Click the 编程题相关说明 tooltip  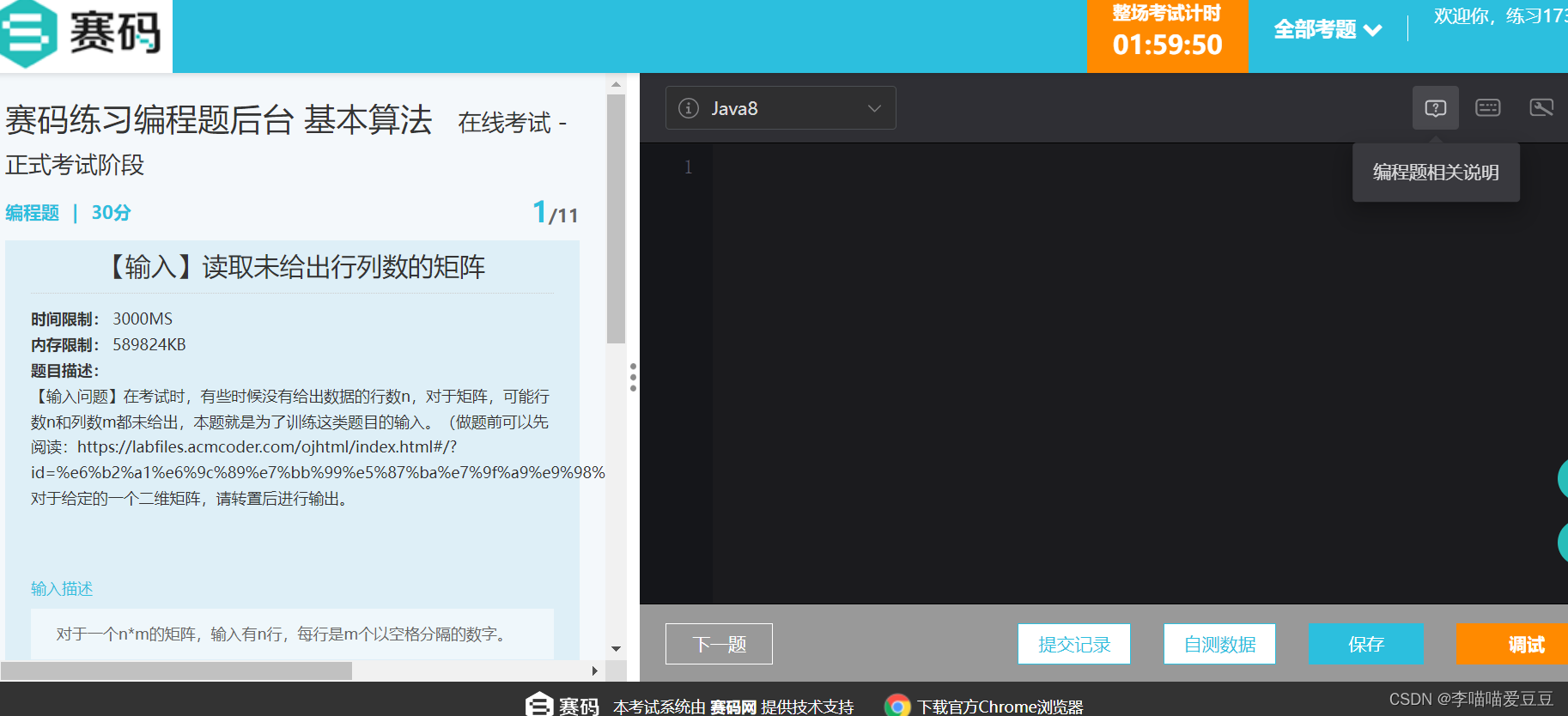click(1436, 173)
